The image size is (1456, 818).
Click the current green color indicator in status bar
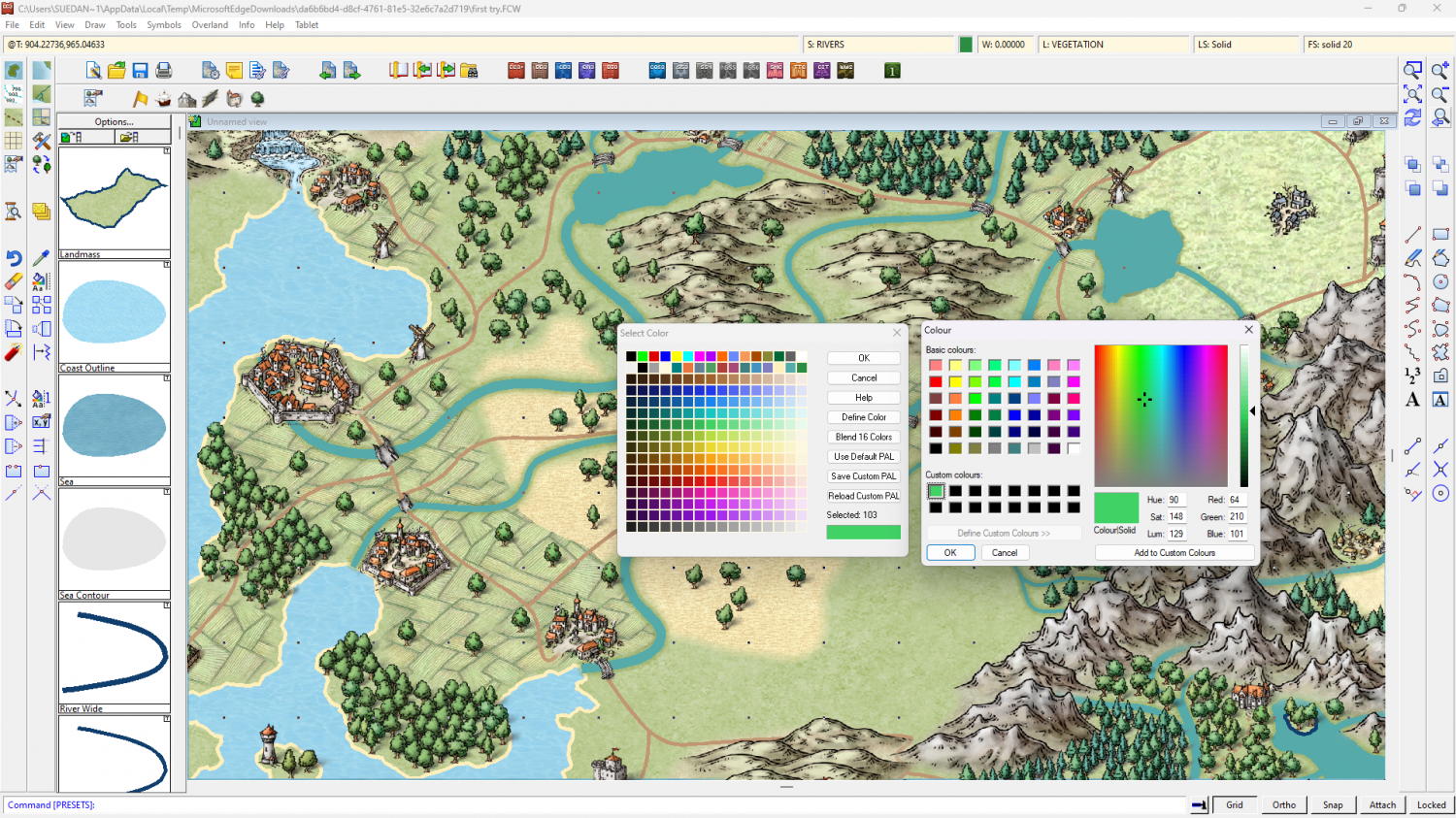(966, 45)
